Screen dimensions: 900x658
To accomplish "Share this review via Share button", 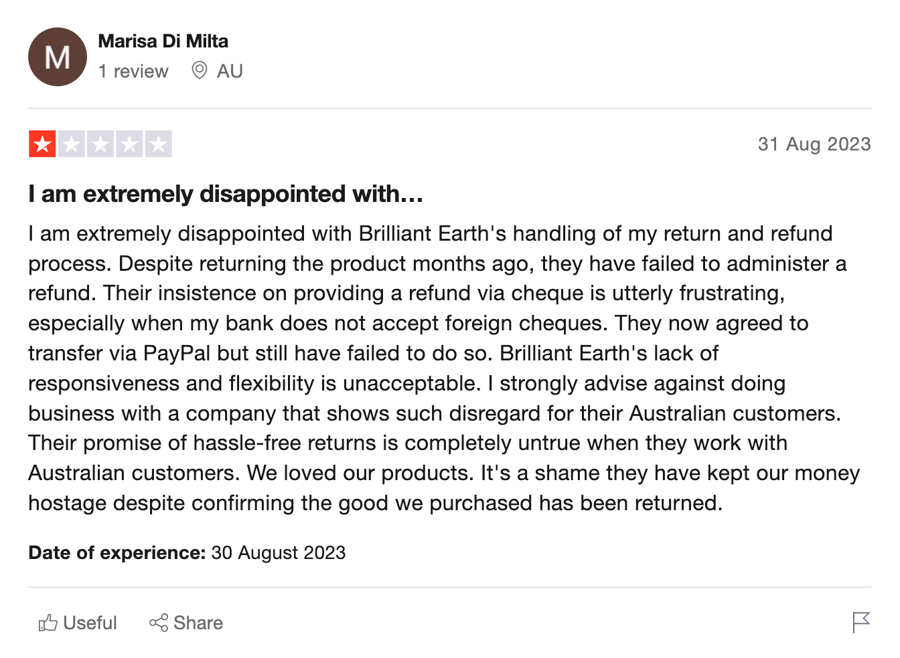I will 186,623.
